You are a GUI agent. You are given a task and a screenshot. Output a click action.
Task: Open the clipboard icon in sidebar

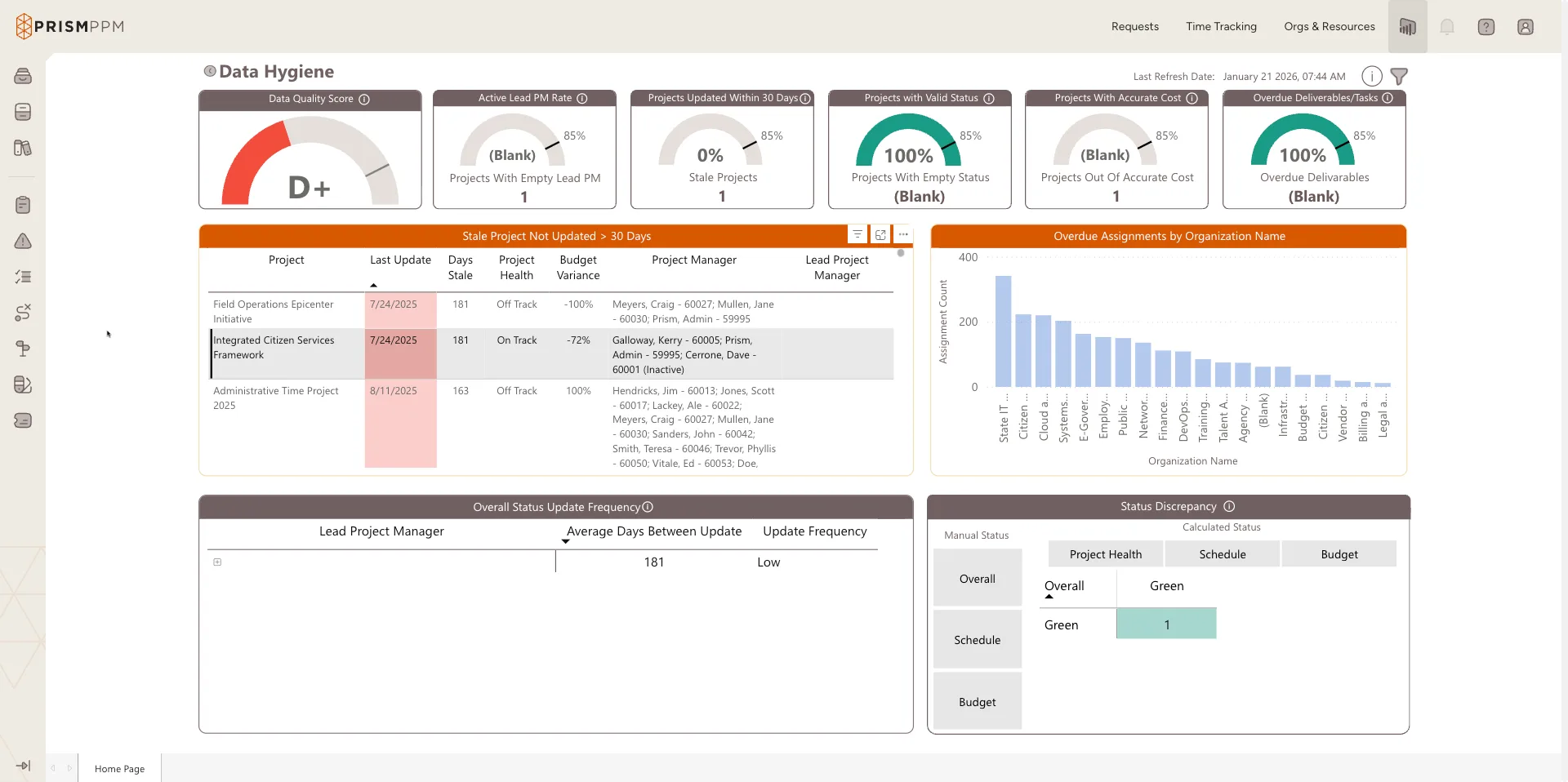click(23, 205)
